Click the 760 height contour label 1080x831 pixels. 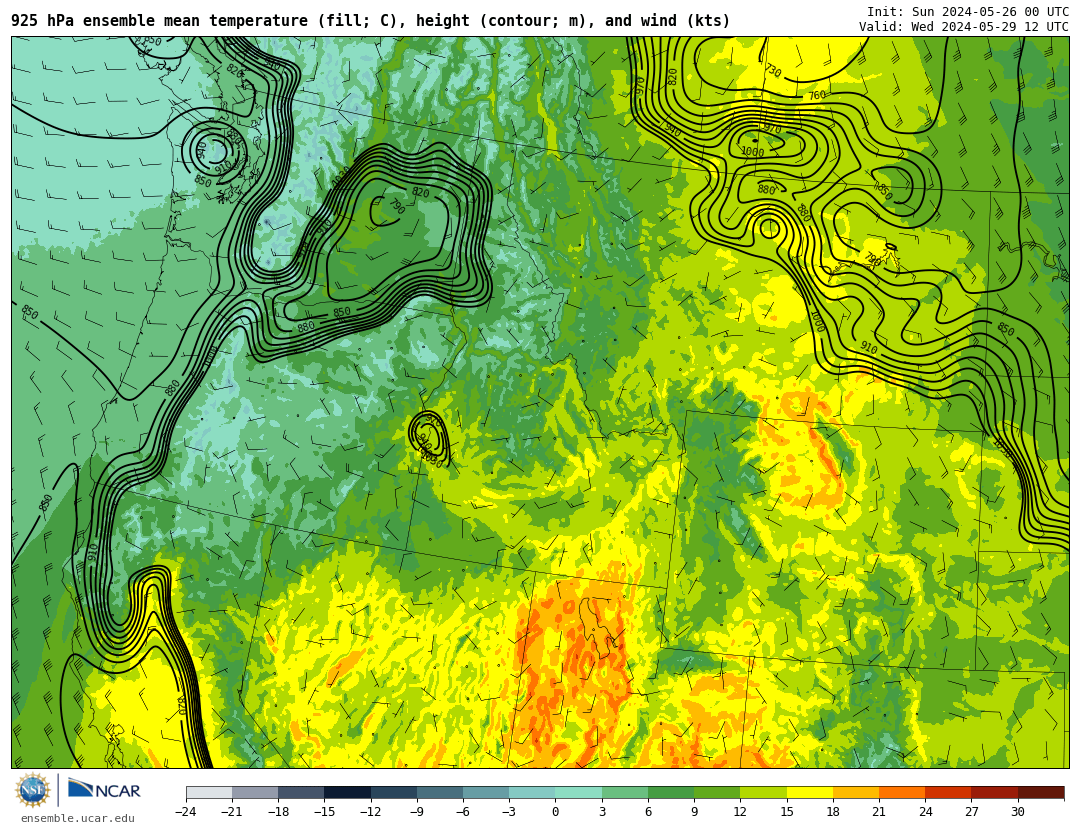click(x=817, y=95)
